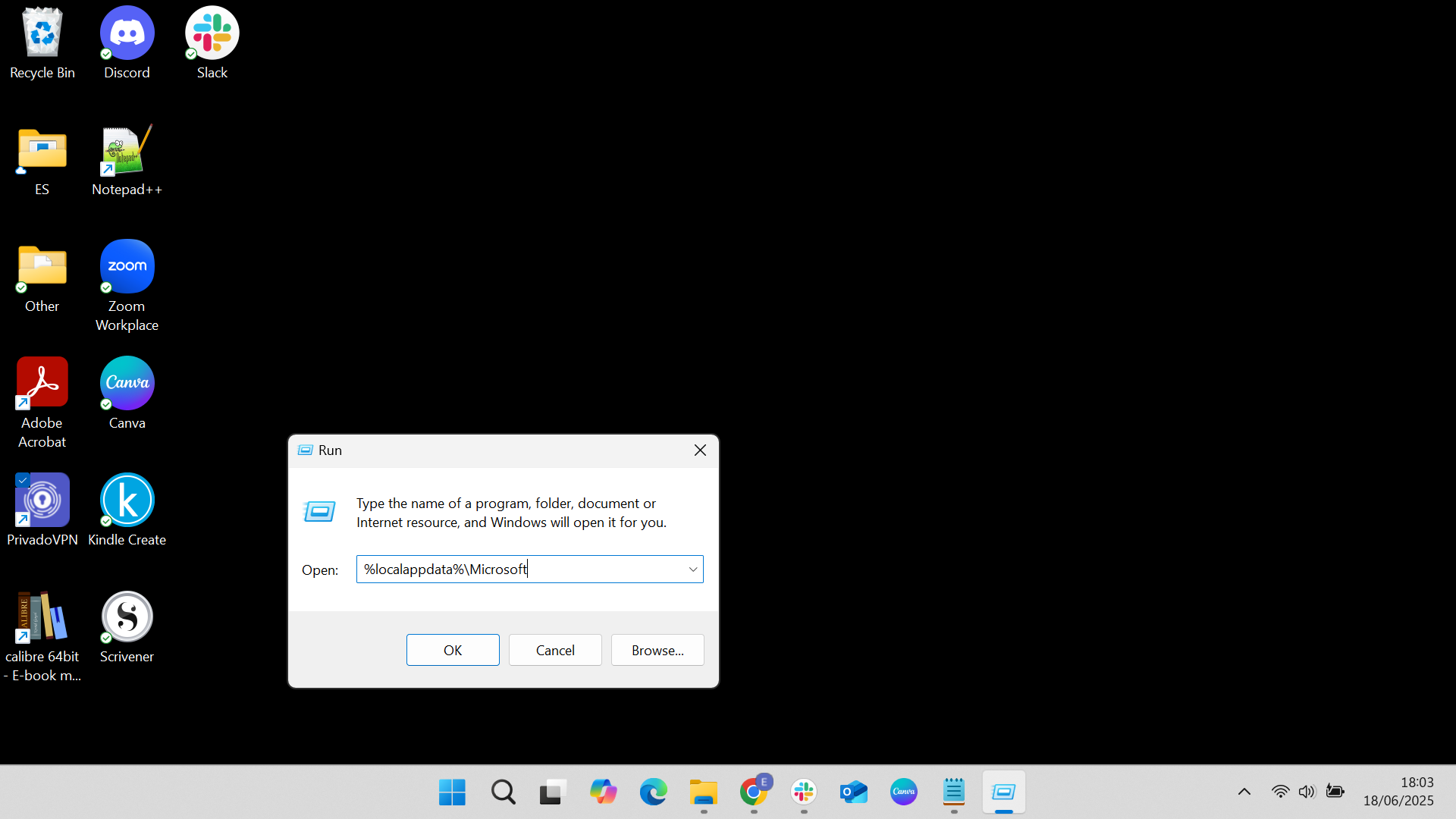Select the ES folder on desktop
1456x819 pixels.
pos(42,161)
